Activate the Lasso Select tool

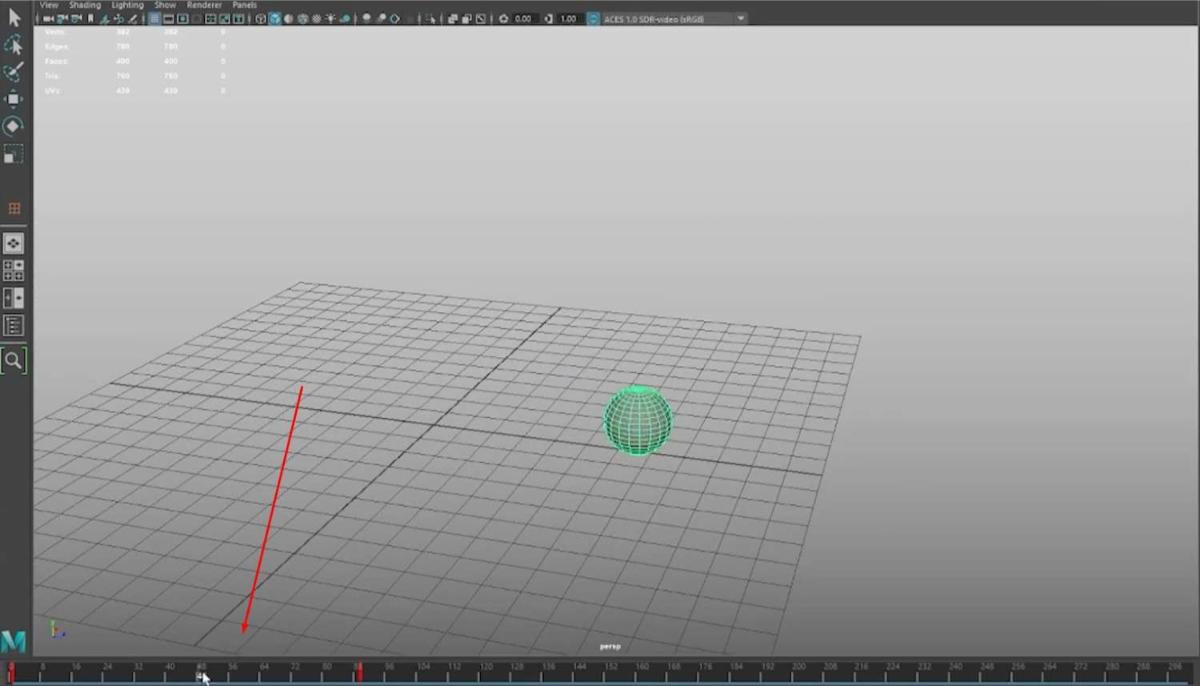pos(14,45)
